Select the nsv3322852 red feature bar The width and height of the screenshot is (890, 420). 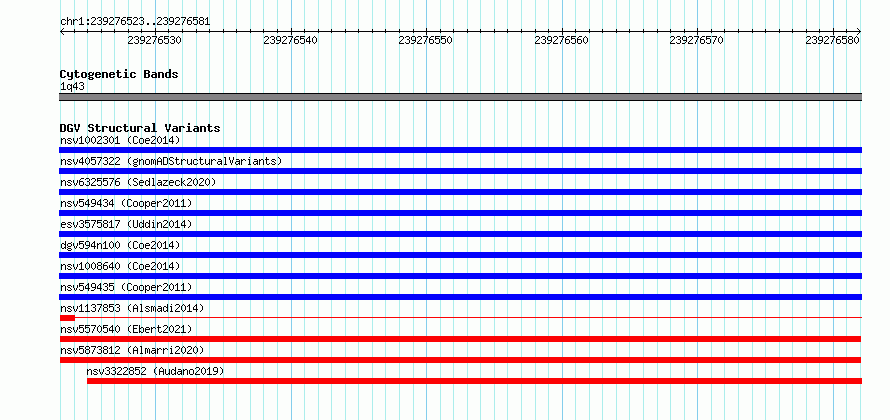(x=474, y=381)
